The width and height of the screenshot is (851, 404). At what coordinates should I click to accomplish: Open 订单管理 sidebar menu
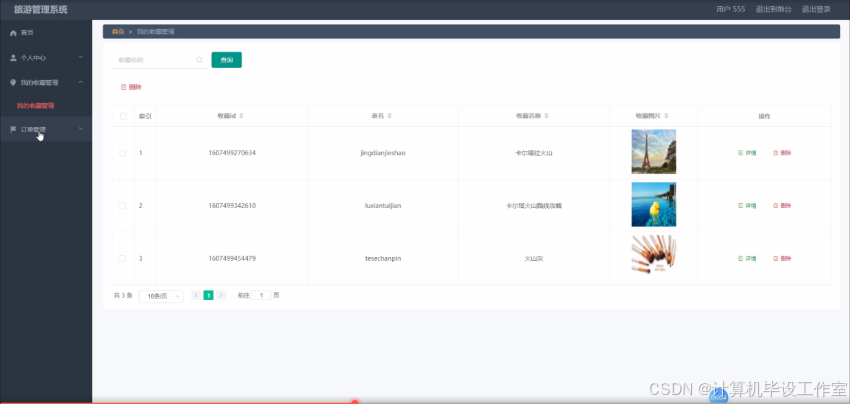46,129
